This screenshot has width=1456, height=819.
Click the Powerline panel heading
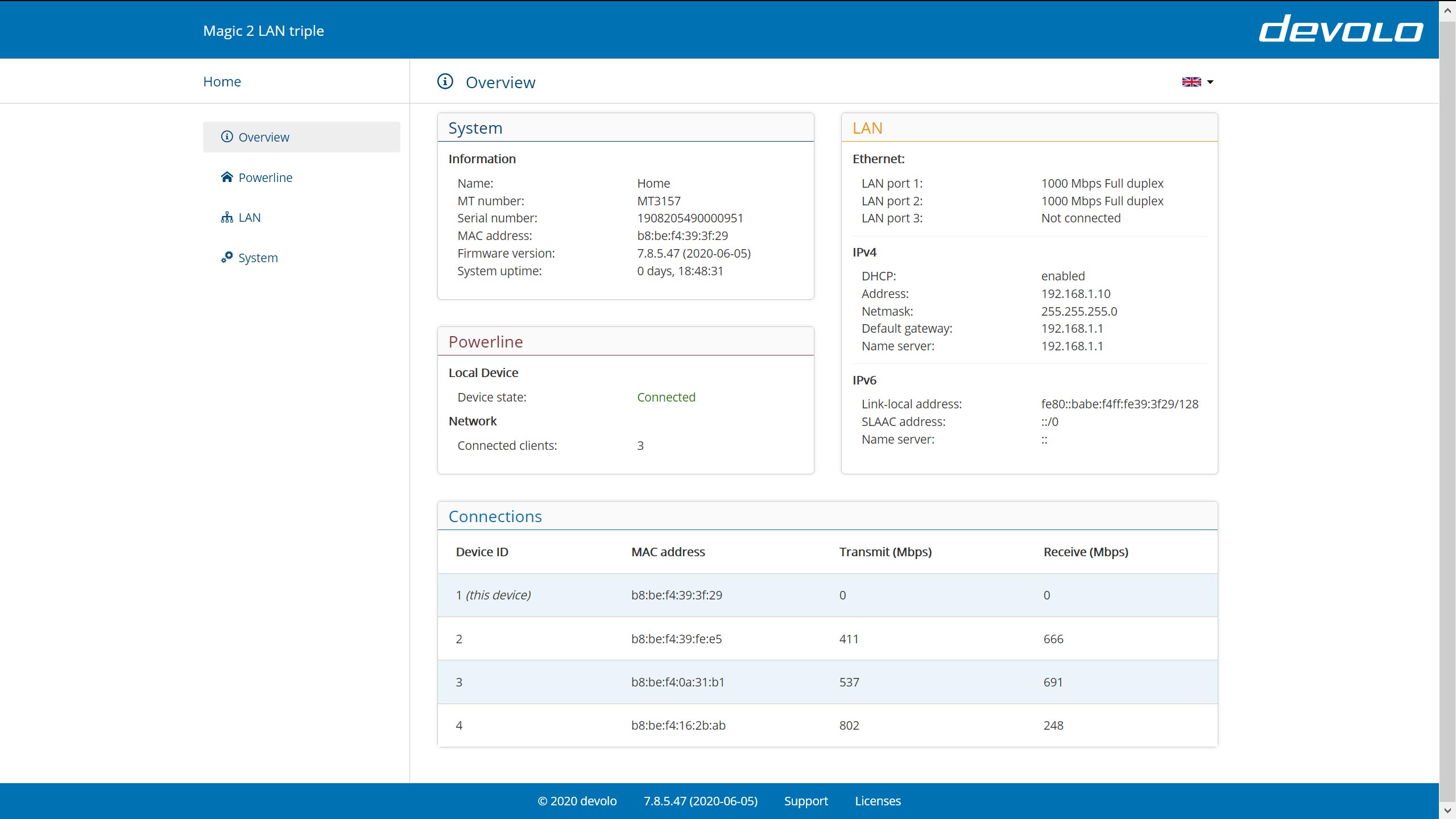[x=486, y=342]
